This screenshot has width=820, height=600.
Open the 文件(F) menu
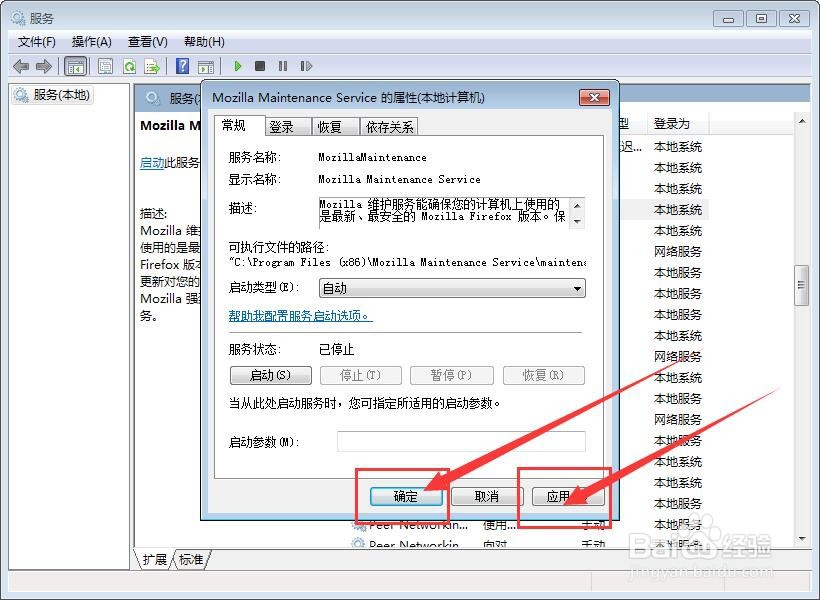click(x=37, y=42)
